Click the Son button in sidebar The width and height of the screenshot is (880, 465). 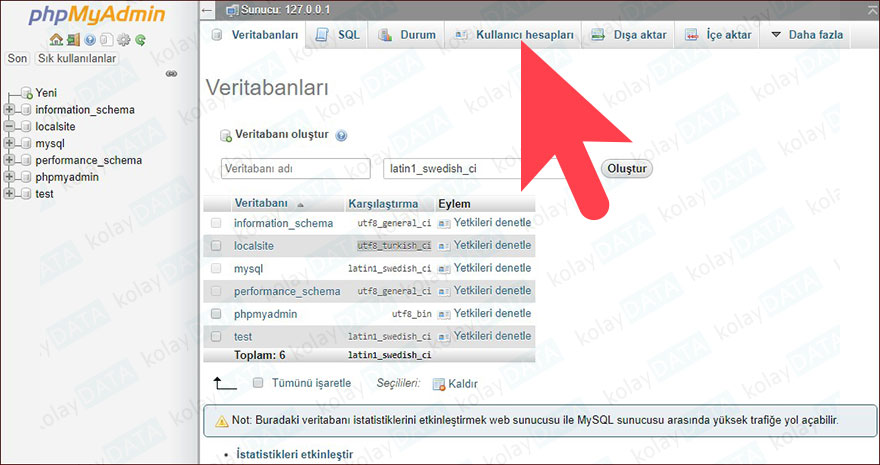click(17, 58)
